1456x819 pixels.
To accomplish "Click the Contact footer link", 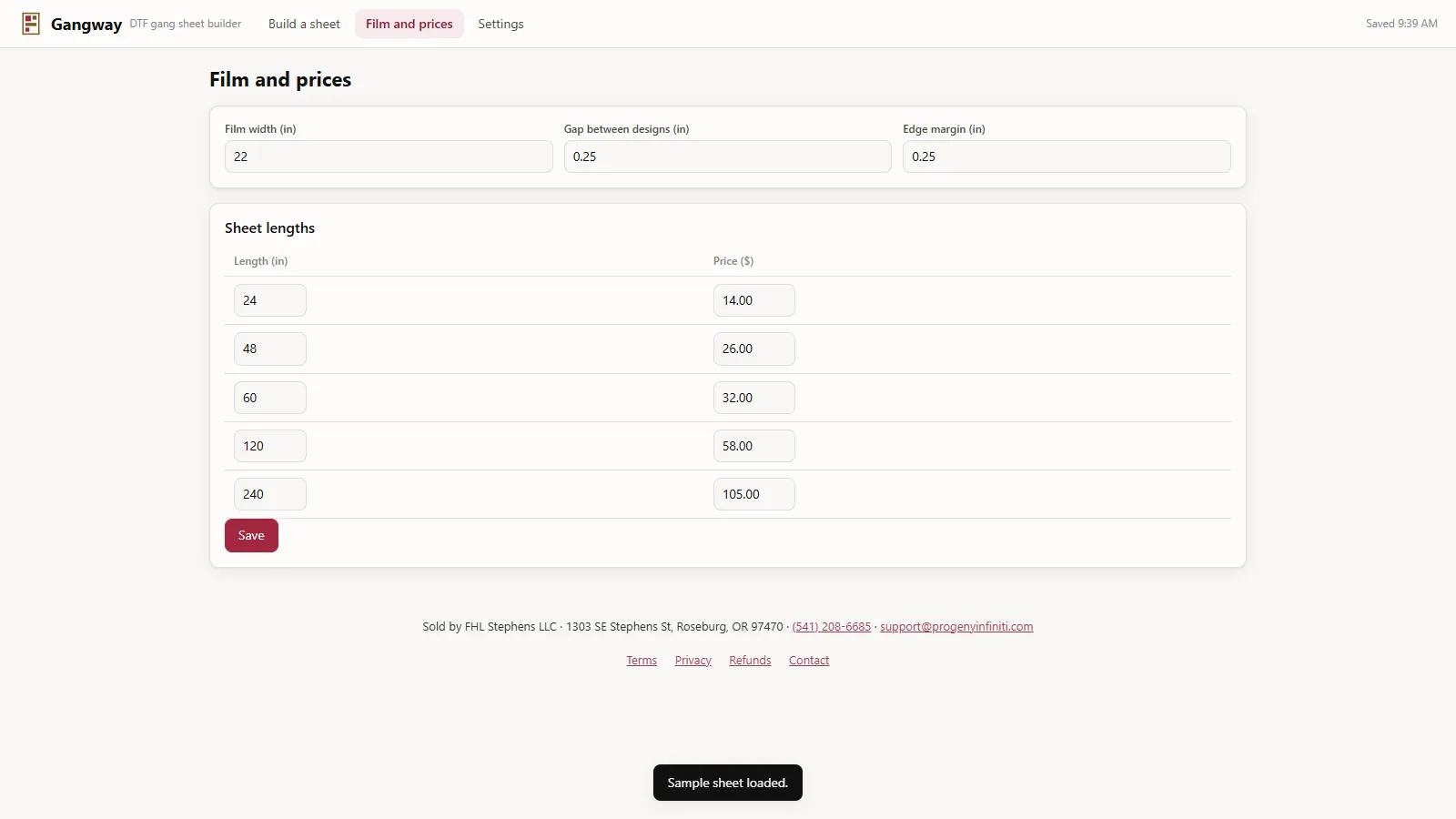I will (809, 660).
